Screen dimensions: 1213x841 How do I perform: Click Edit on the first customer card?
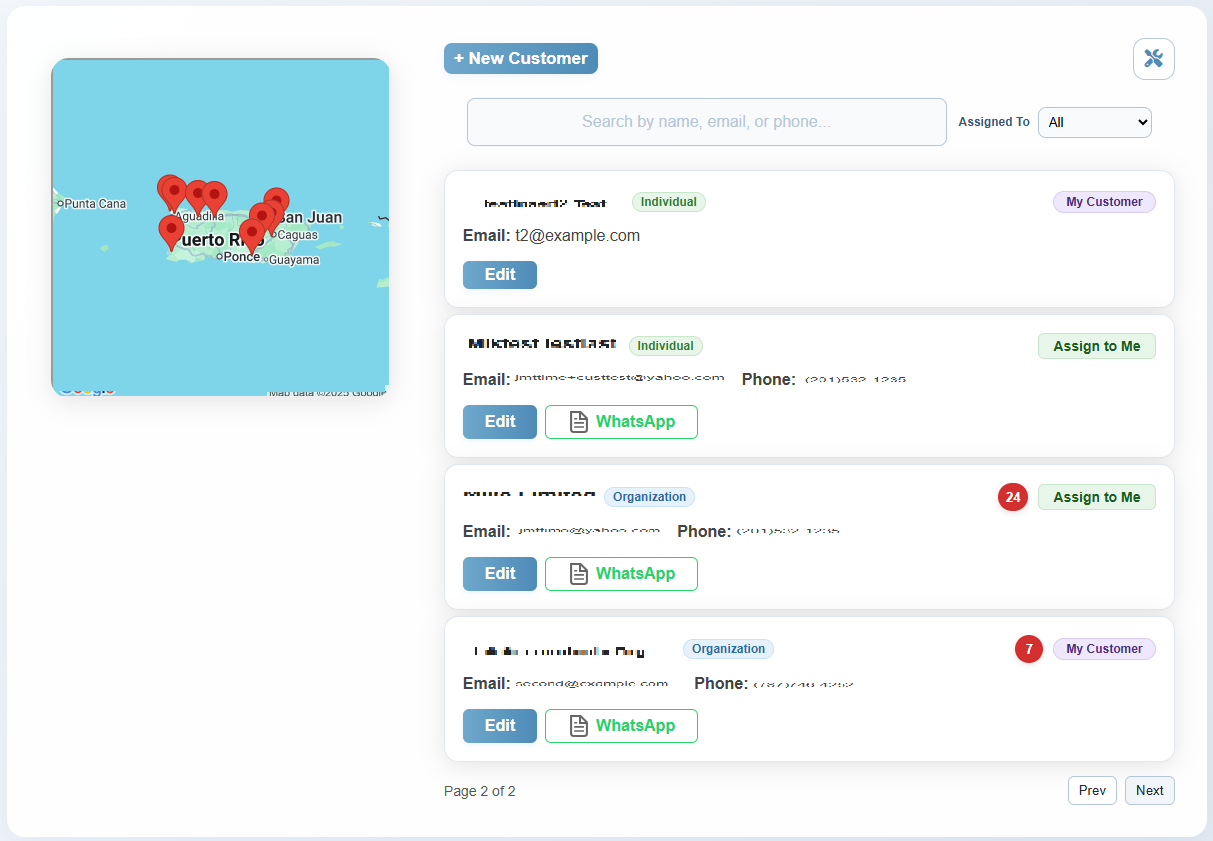pos(499,274)
